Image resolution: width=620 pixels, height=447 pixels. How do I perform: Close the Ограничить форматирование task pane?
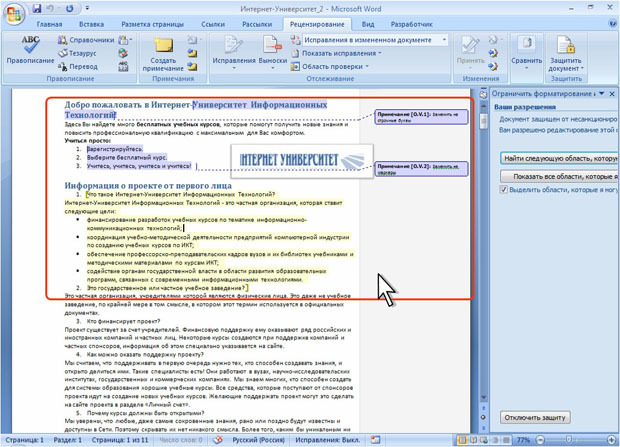click(612, 93)
